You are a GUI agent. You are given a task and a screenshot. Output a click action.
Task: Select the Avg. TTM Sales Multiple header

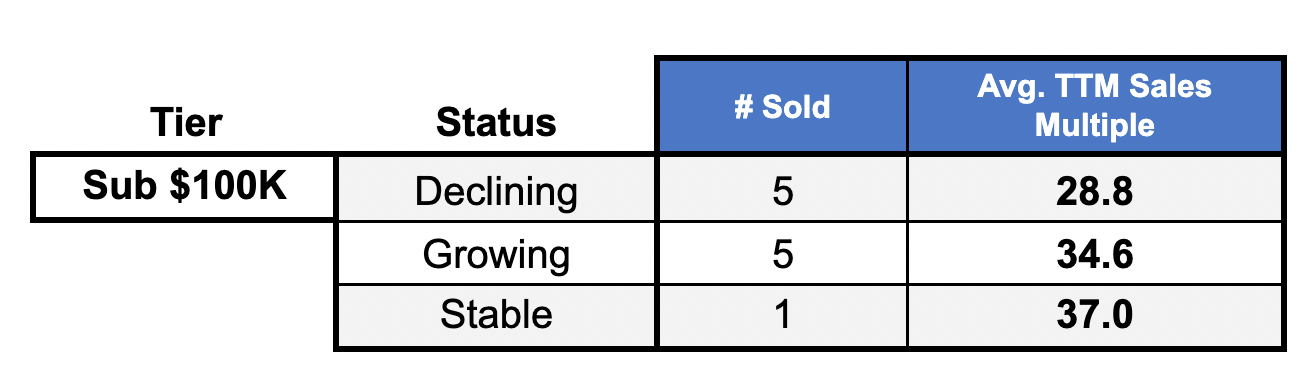tap(1094, 106)
